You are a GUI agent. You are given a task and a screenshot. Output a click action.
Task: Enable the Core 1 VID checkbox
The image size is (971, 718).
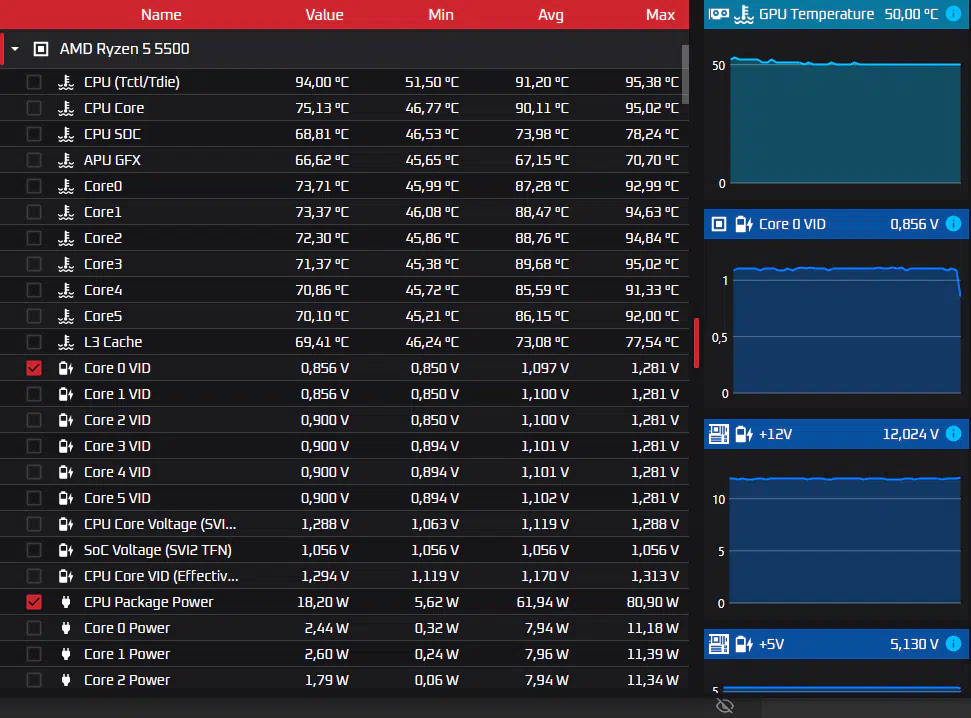(x=34, y=394)
